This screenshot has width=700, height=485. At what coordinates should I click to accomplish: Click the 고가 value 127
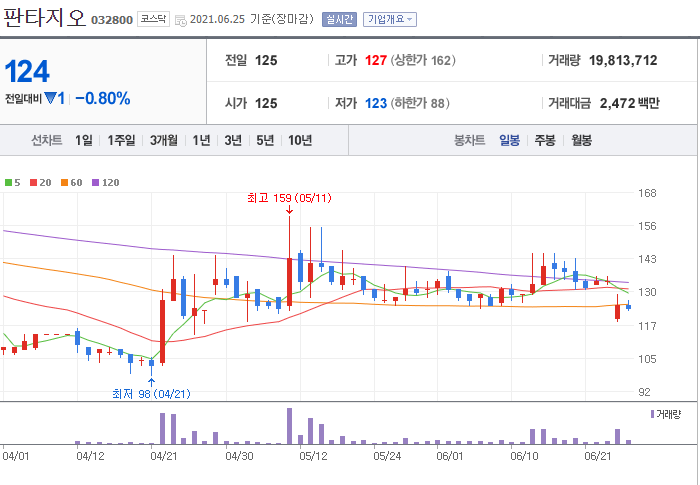point(375,60)
